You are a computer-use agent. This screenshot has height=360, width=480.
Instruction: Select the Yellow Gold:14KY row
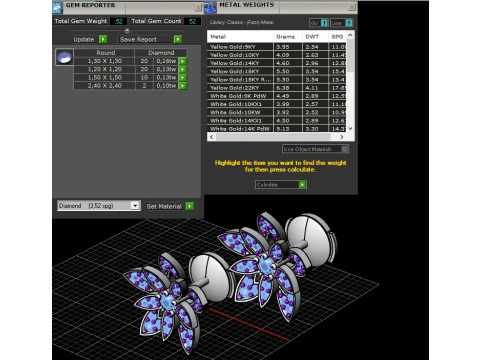click(277, 63)
